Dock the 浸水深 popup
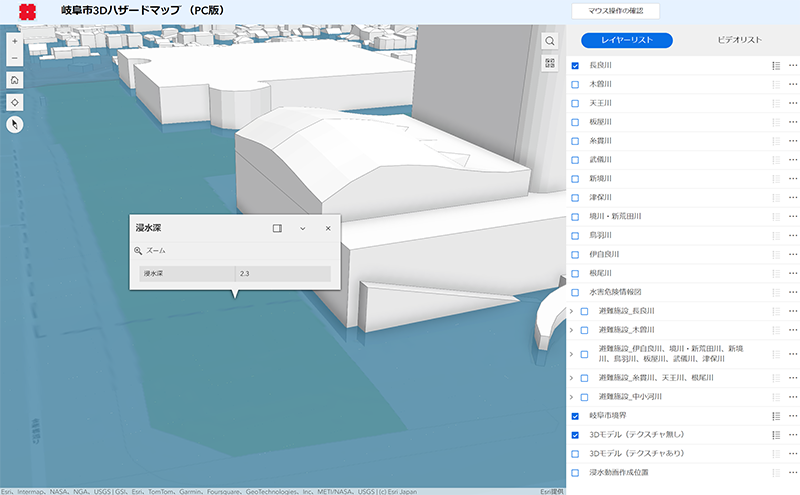 coord(277,228)
